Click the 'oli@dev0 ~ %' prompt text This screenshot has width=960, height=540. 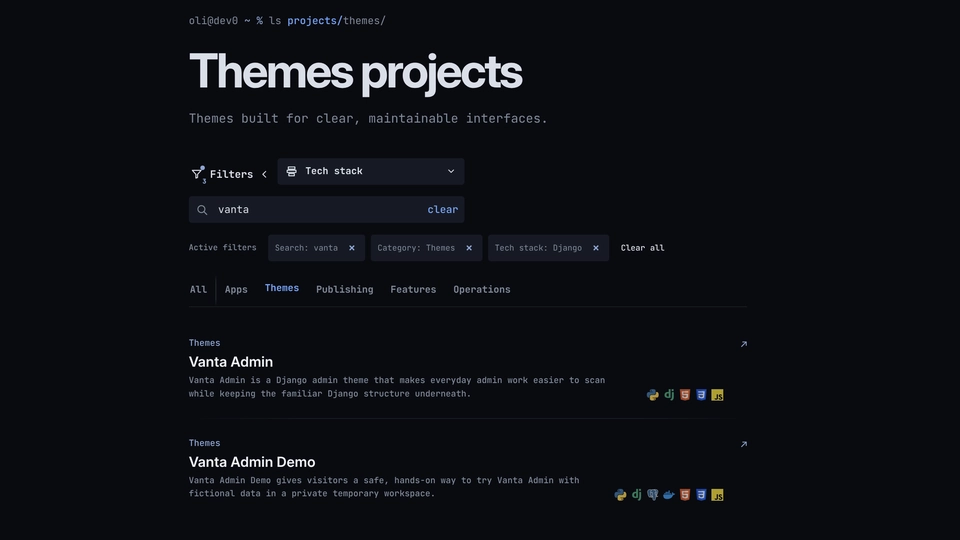pos(226,21)
